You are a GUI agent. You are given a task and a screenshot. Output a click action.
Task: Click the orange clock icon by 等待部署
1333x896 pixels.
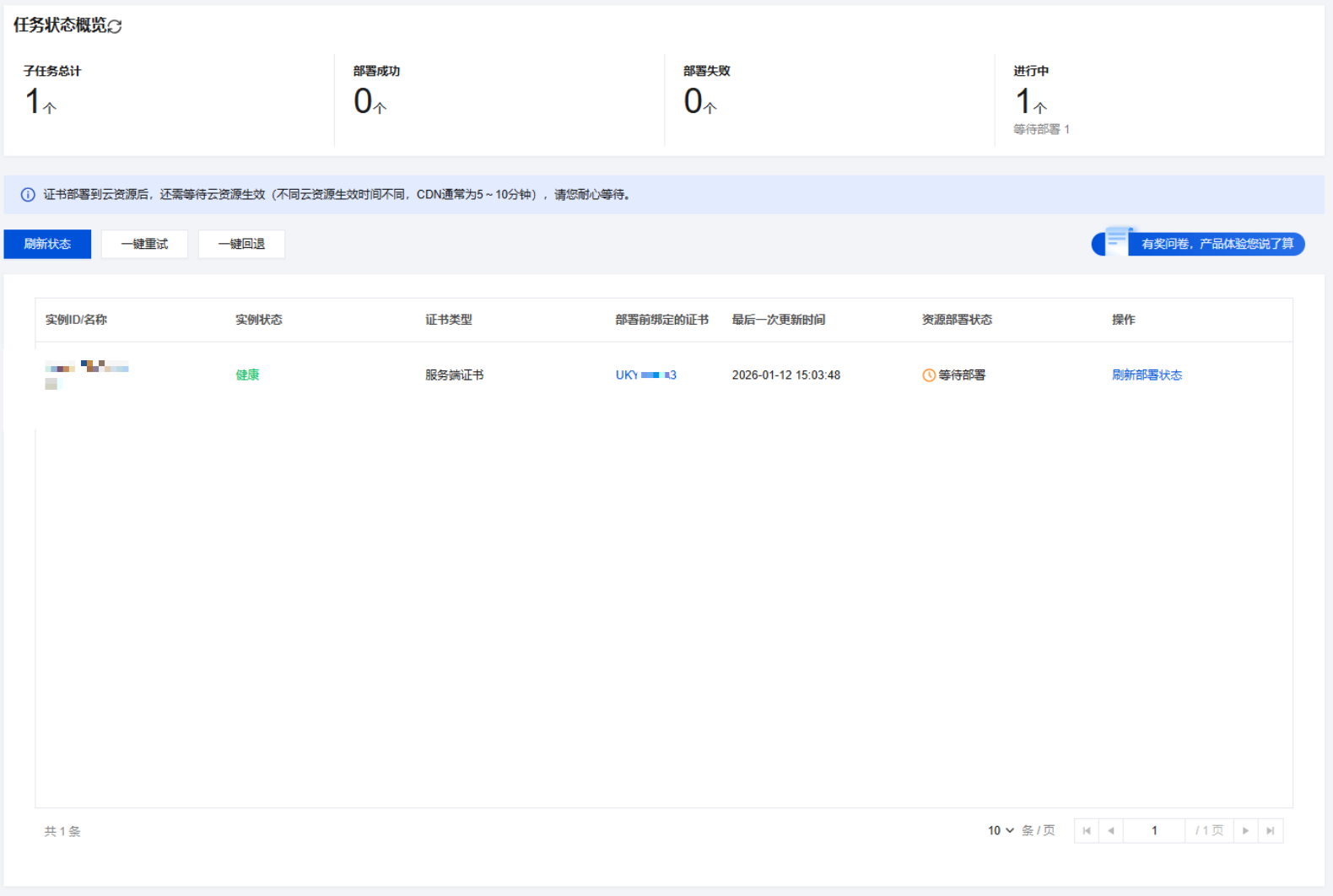[929, 375]
